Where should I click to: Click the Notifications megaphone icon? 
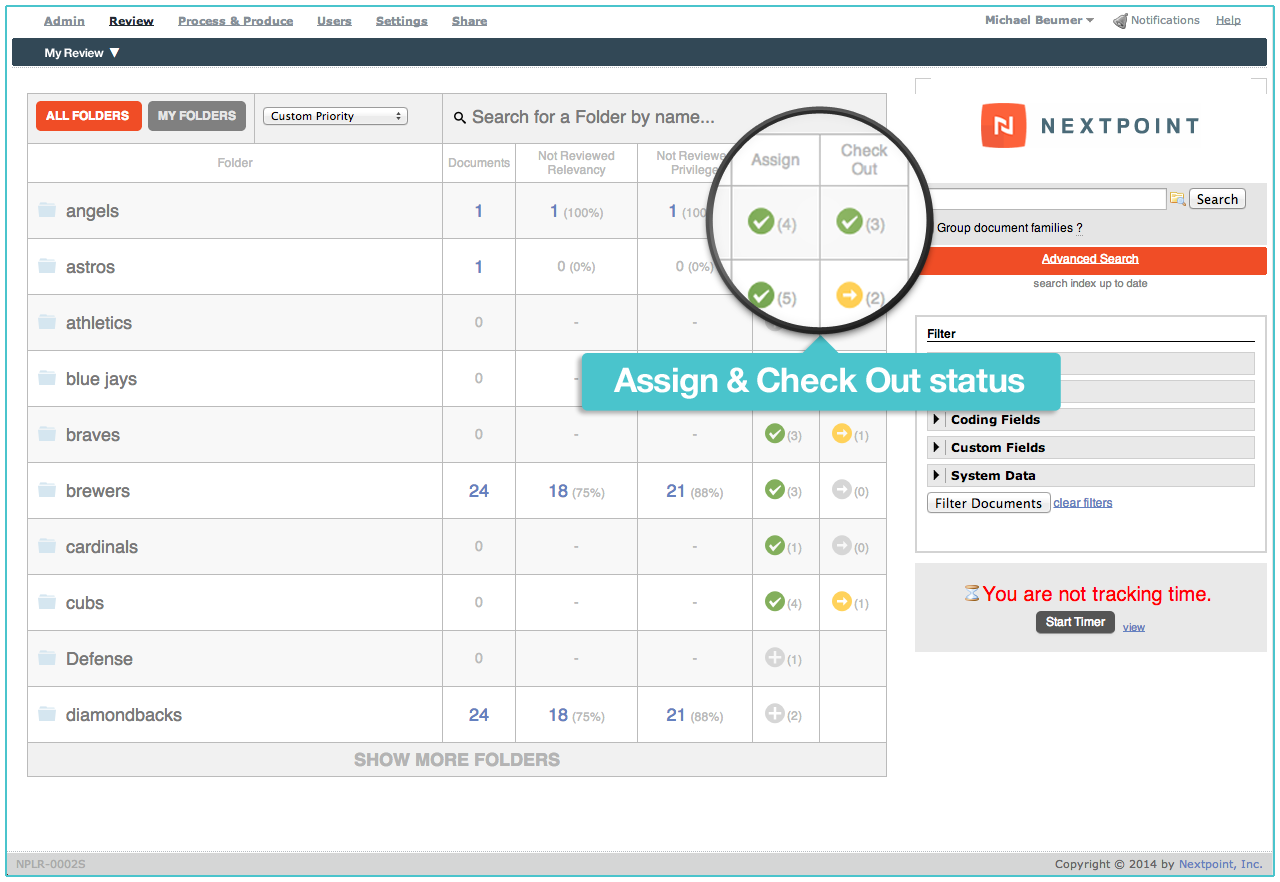click(x=1118, y=19)
